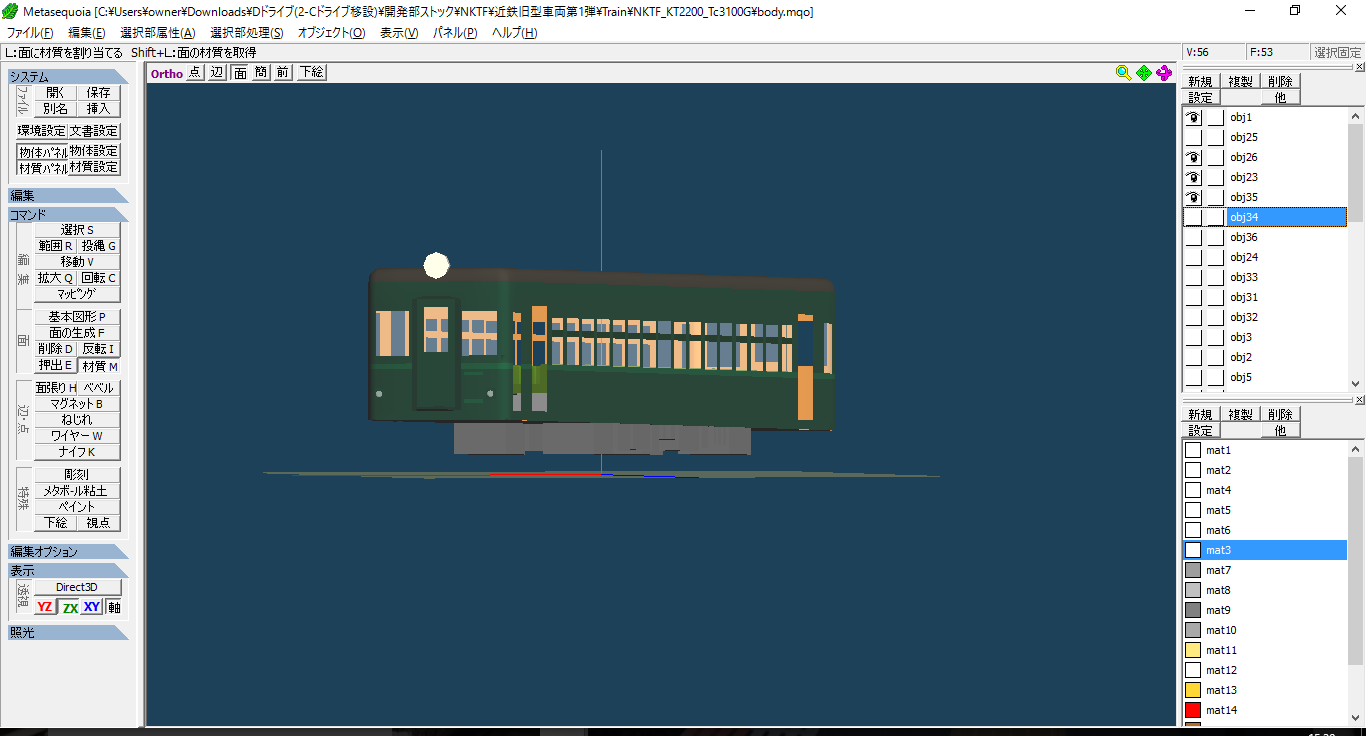Switch to the XY front view

click(92, 607)
